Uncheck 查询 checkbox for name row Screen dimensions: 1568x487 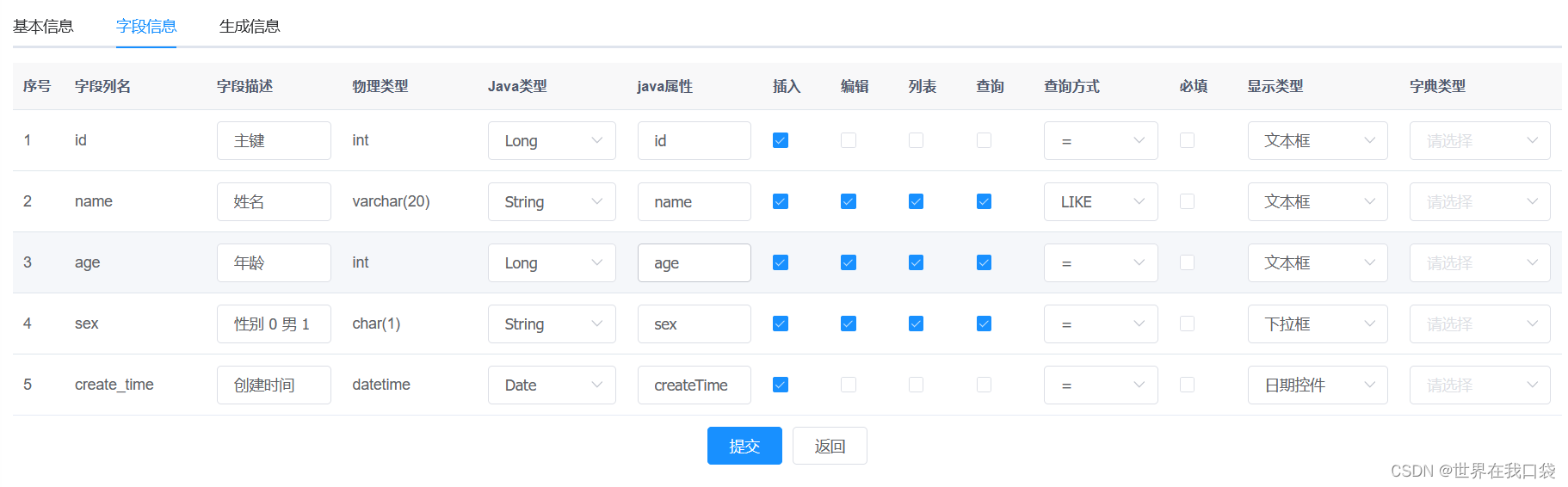[x=985, y=201]
